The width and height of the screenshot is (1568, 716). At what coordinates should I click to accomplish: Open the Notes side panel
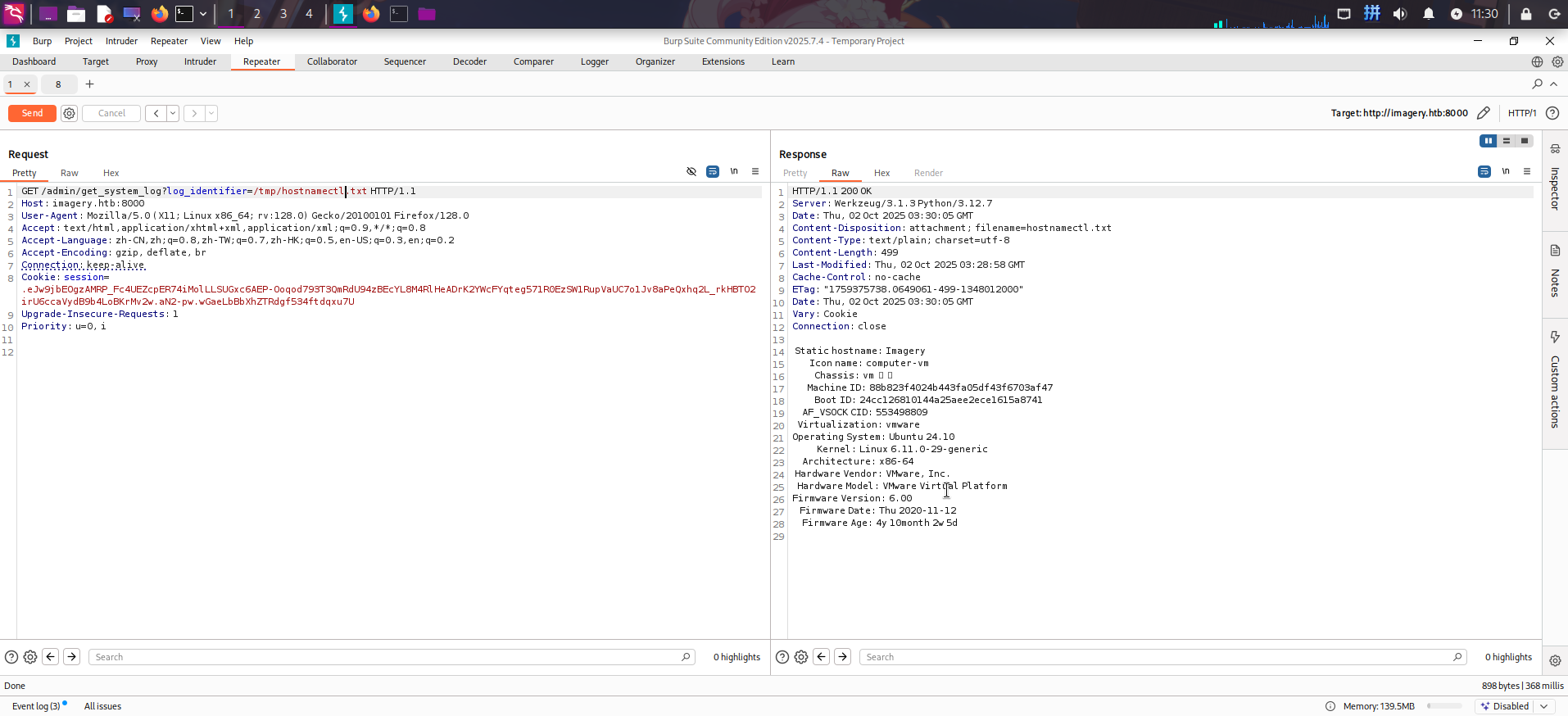coord(1555,270)
